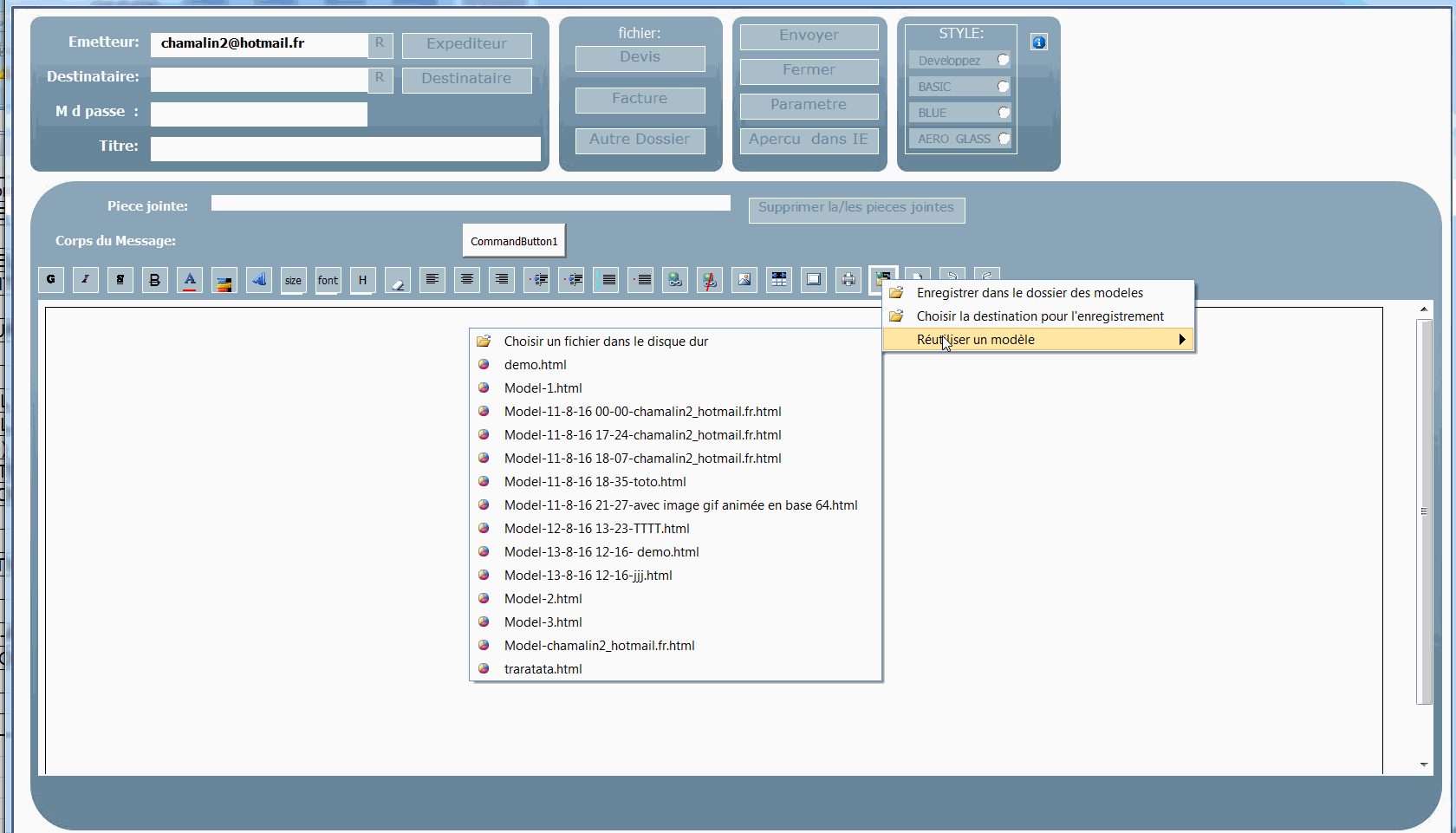The height and width of the screenshot is (833, 1456).
Task: Open the background color palette icon
Action: (224, 280)
